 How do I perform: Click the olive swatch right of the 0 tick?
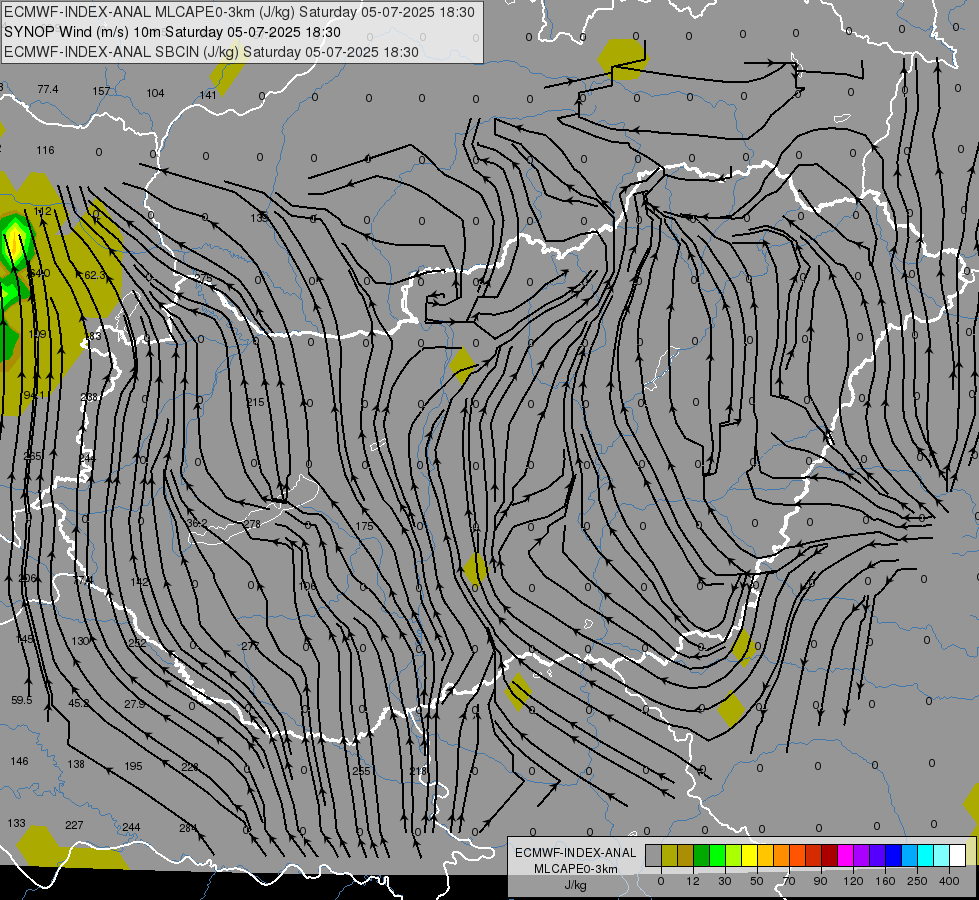(x=670, y=855)
